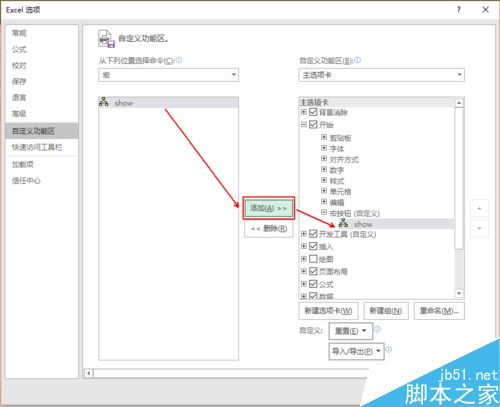Click the 新建组(N) button
500x407 pixels.
click(x=386, y=311)
